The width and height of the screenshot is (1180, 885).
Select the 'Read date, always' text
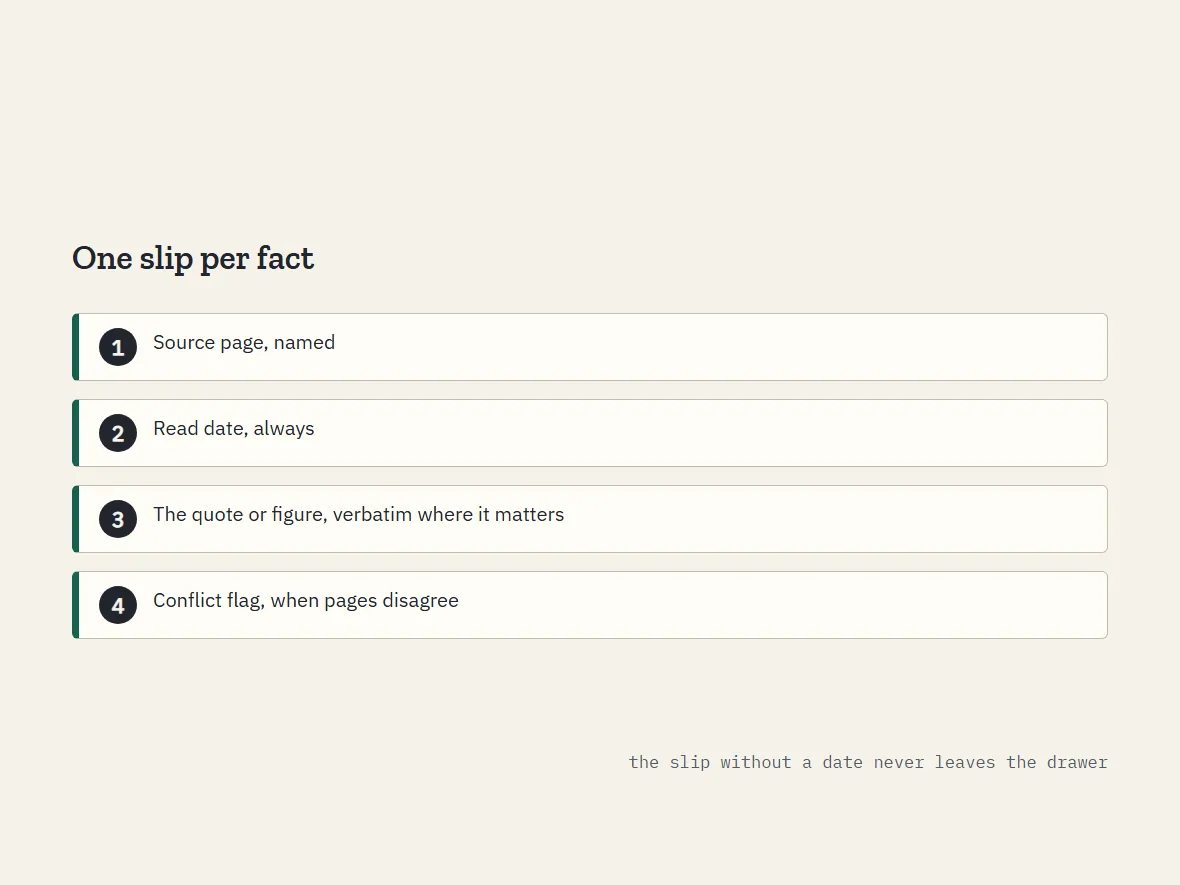[x=233, y=428]
